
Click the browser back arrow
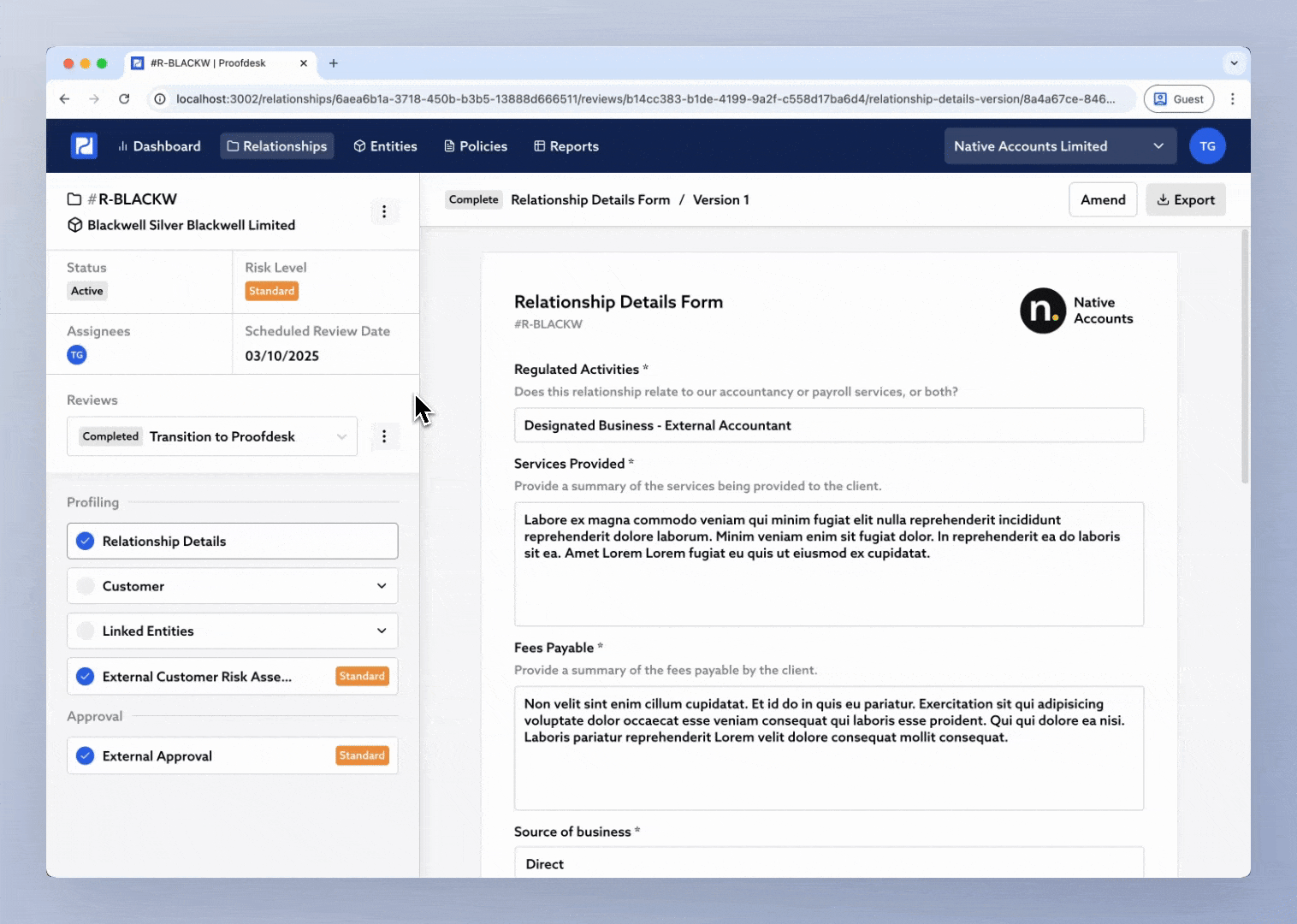click(x=64, y=99)
